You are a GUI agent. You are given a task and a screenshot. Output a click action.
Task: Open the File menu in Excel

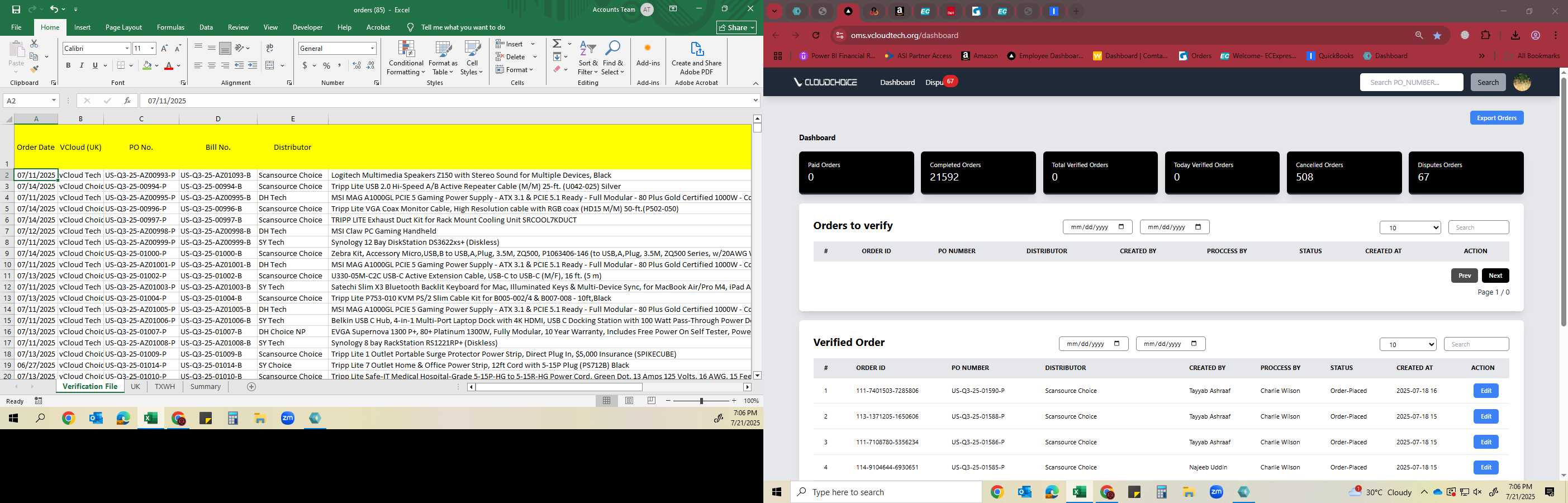(16, 27)
